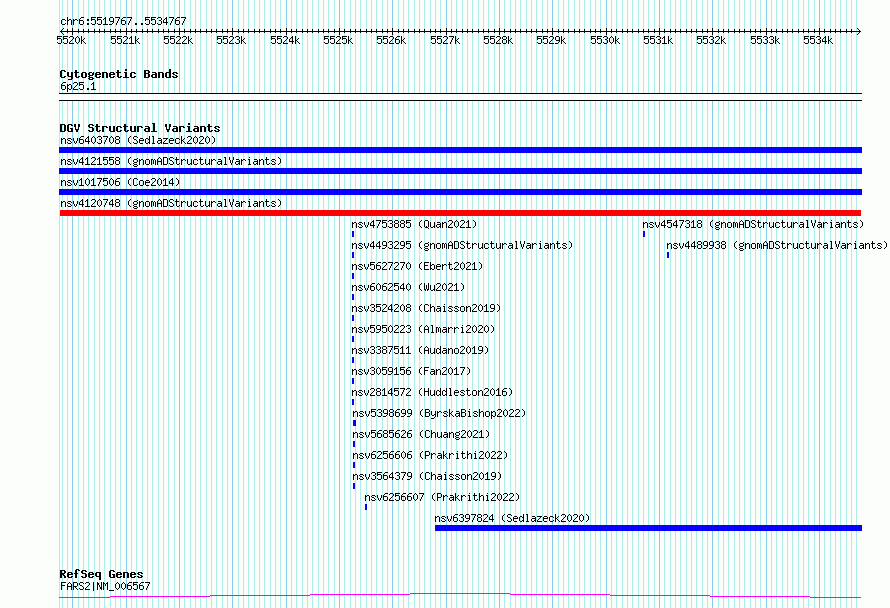Click the 5523k ruler tick label
This screenshot has height=608, width=890.
[x=231, y=40]
